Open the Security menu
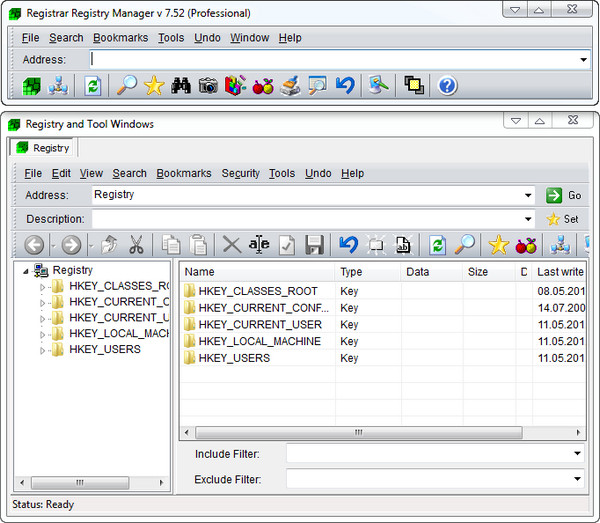 point(240,173)
